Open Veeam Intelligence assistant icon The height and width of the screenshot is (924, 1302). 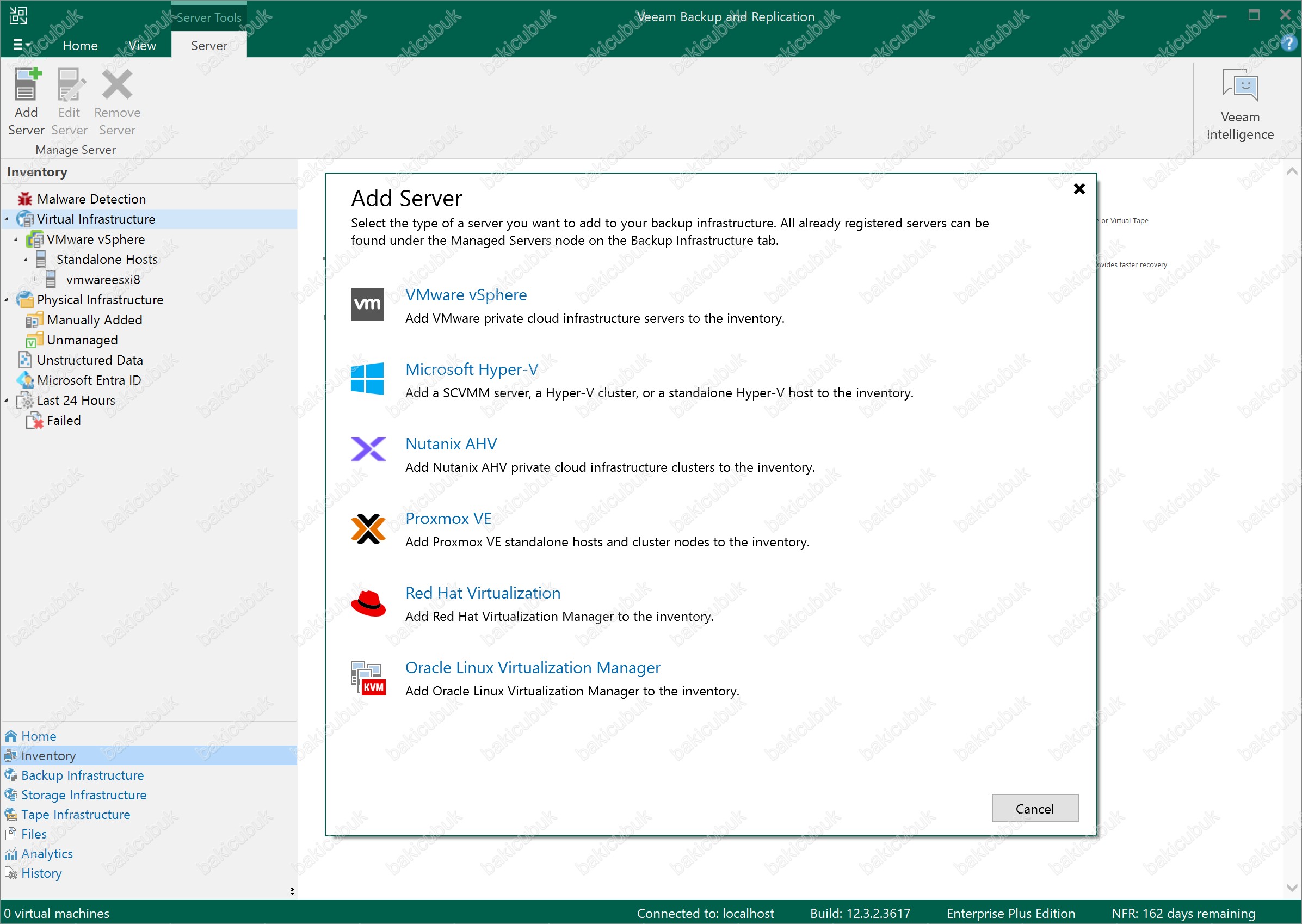[x=1240, y=85]
